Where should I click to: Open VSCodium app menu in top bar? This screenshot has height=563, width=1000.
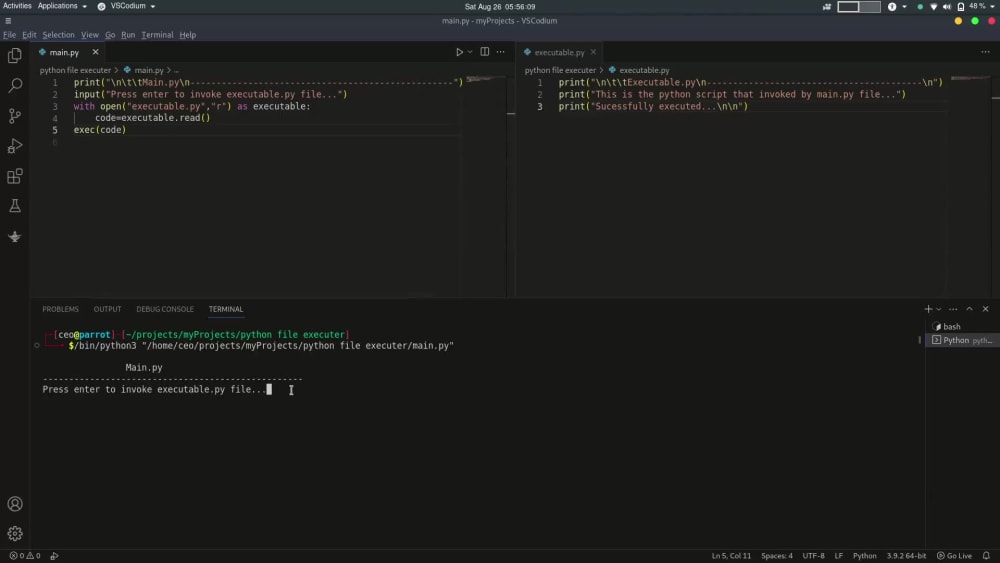click(126, 6)
